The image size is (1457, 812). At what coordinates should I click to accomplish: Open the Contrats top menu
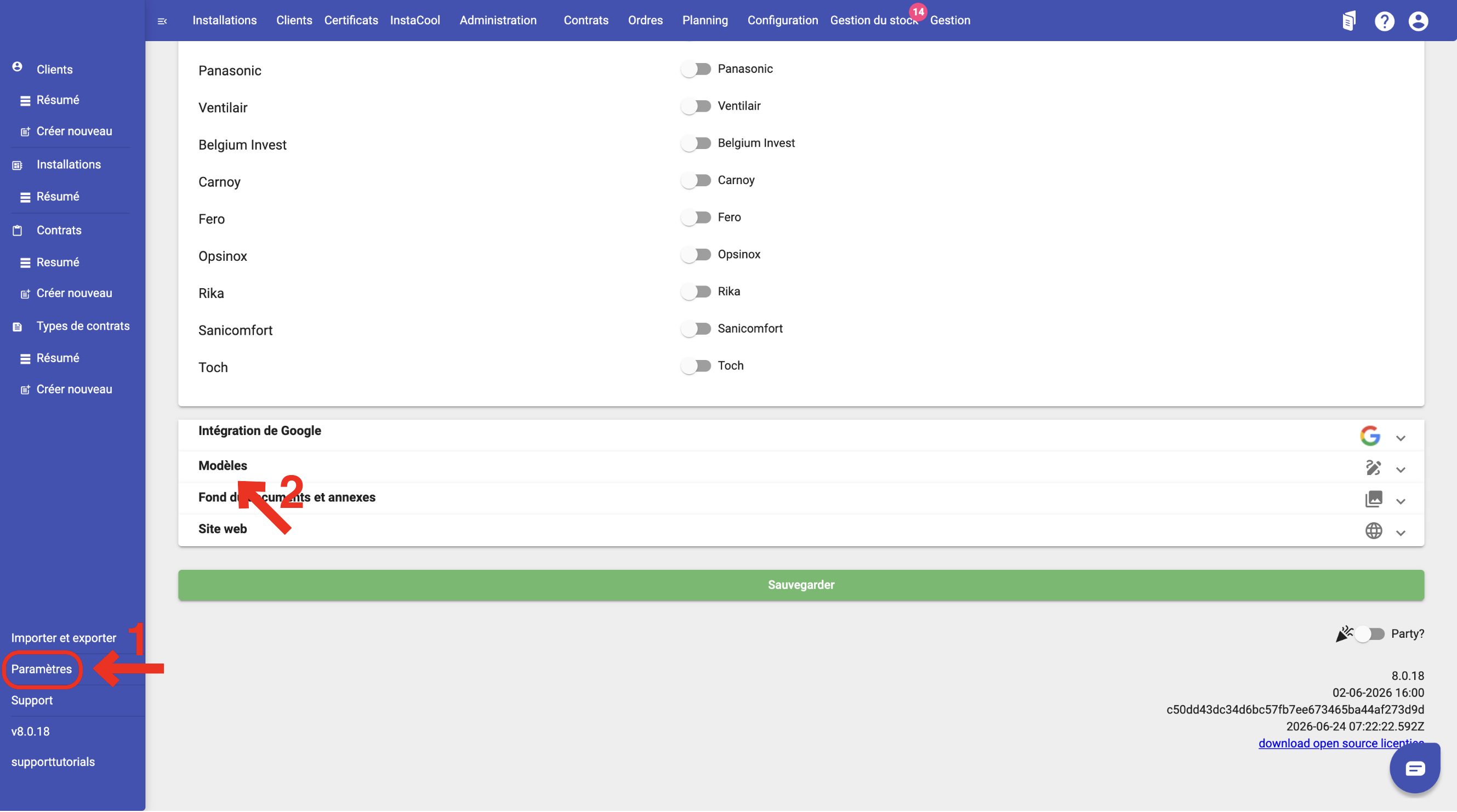[586, 20]
